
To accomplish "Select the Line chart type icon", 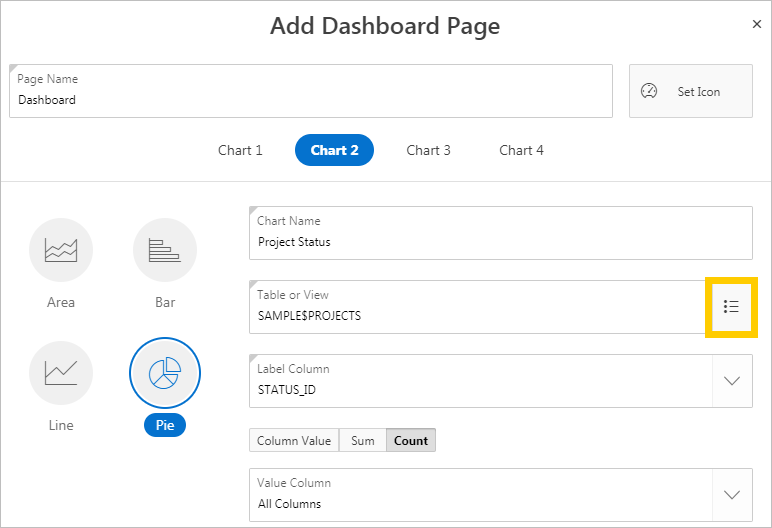I will pos(61,373).
